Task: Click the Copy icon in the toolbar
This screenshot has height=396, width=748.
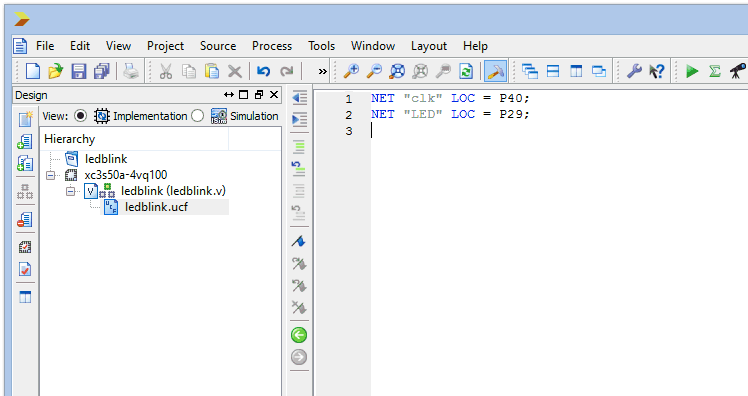Action: point(189,71)
